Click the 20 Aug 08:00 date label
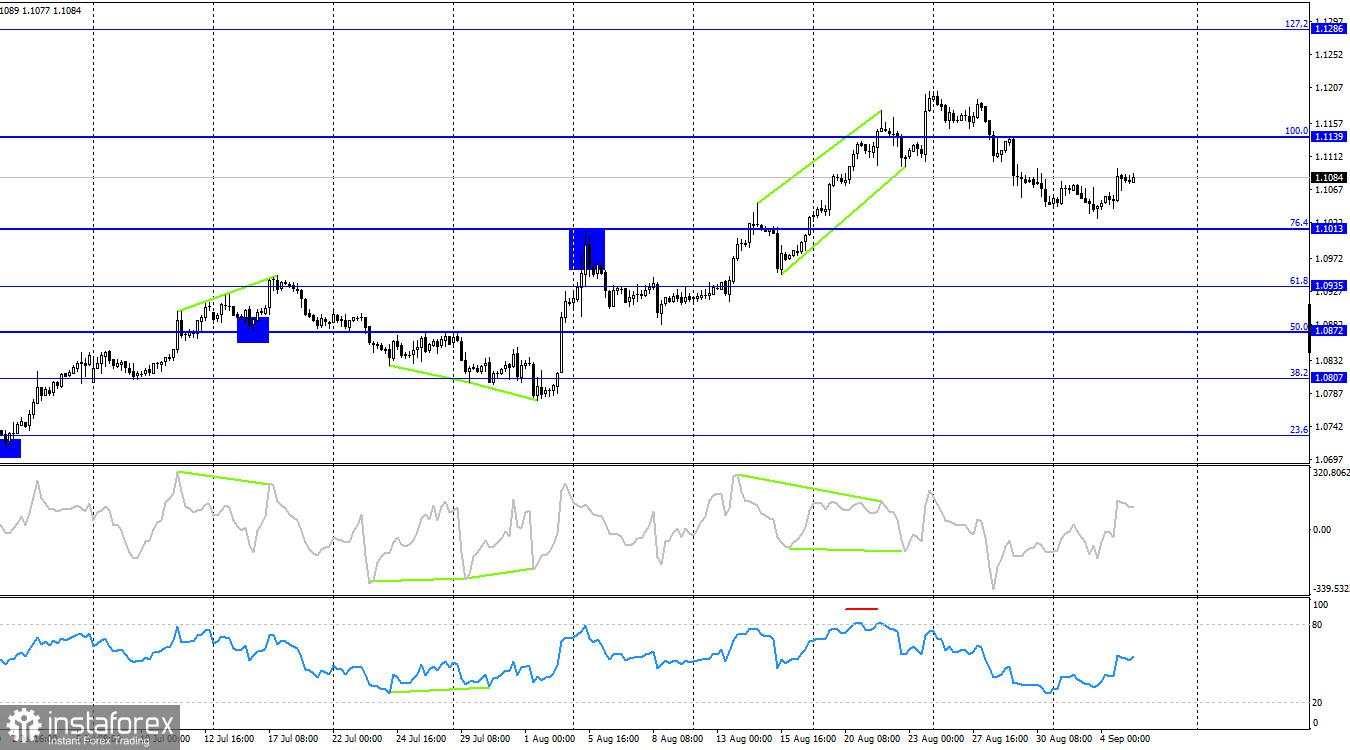This screenshot has width=1350, height=750. coord(870,740)
